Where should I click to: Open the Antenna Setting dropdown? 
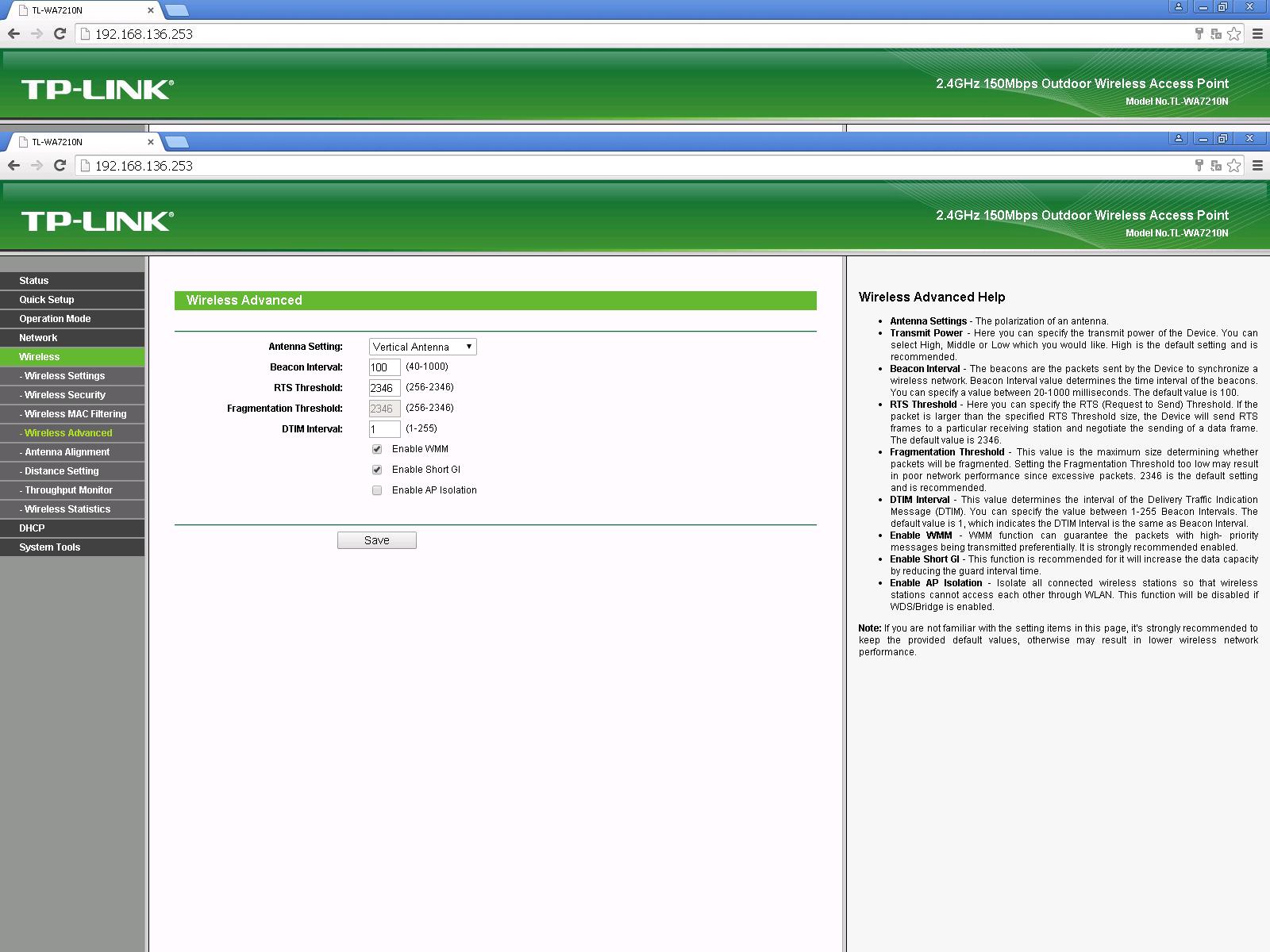point(422,347)
